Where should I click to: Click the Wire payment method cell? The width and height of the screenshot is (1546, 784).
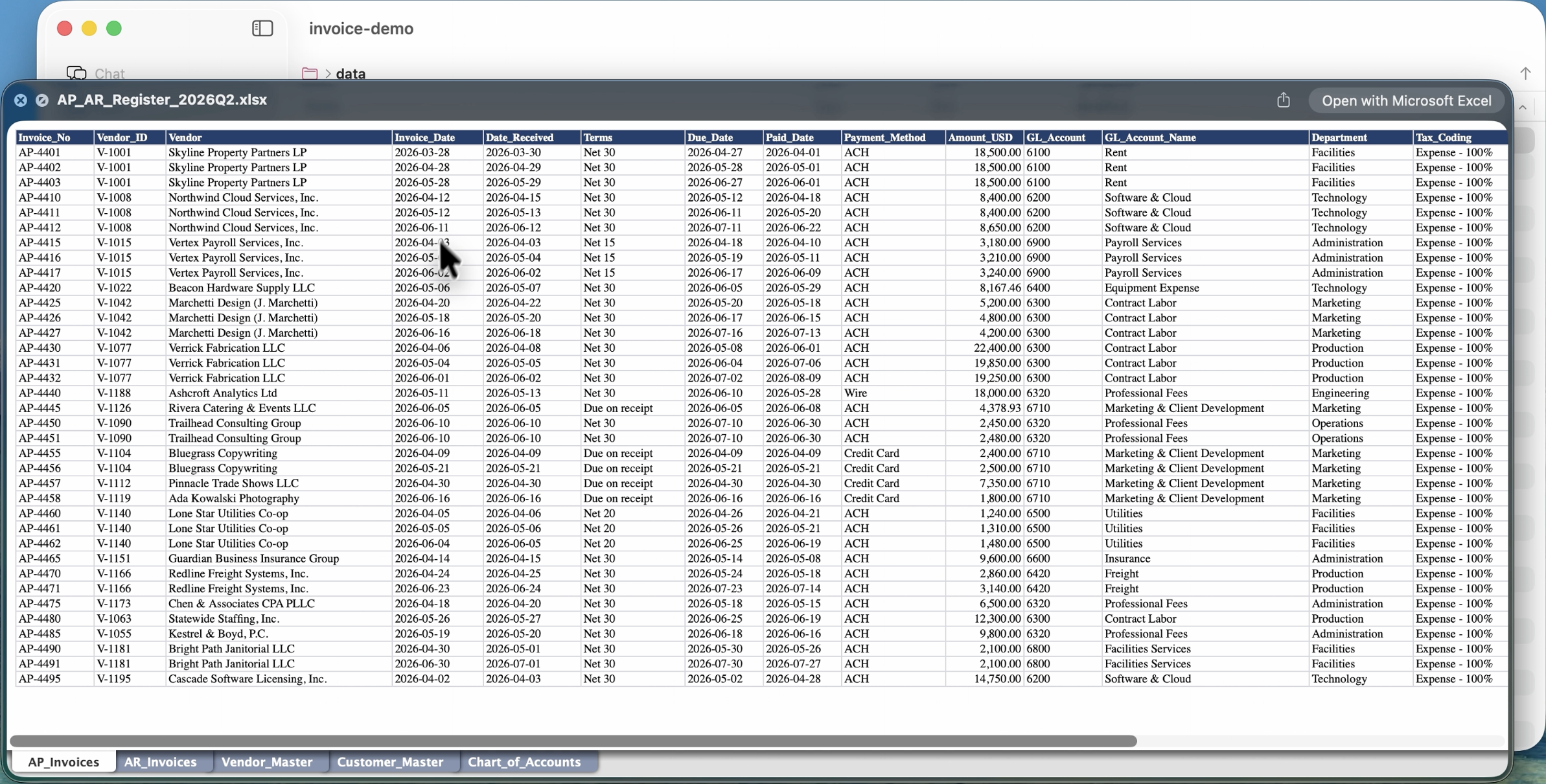tap(893, 393)
